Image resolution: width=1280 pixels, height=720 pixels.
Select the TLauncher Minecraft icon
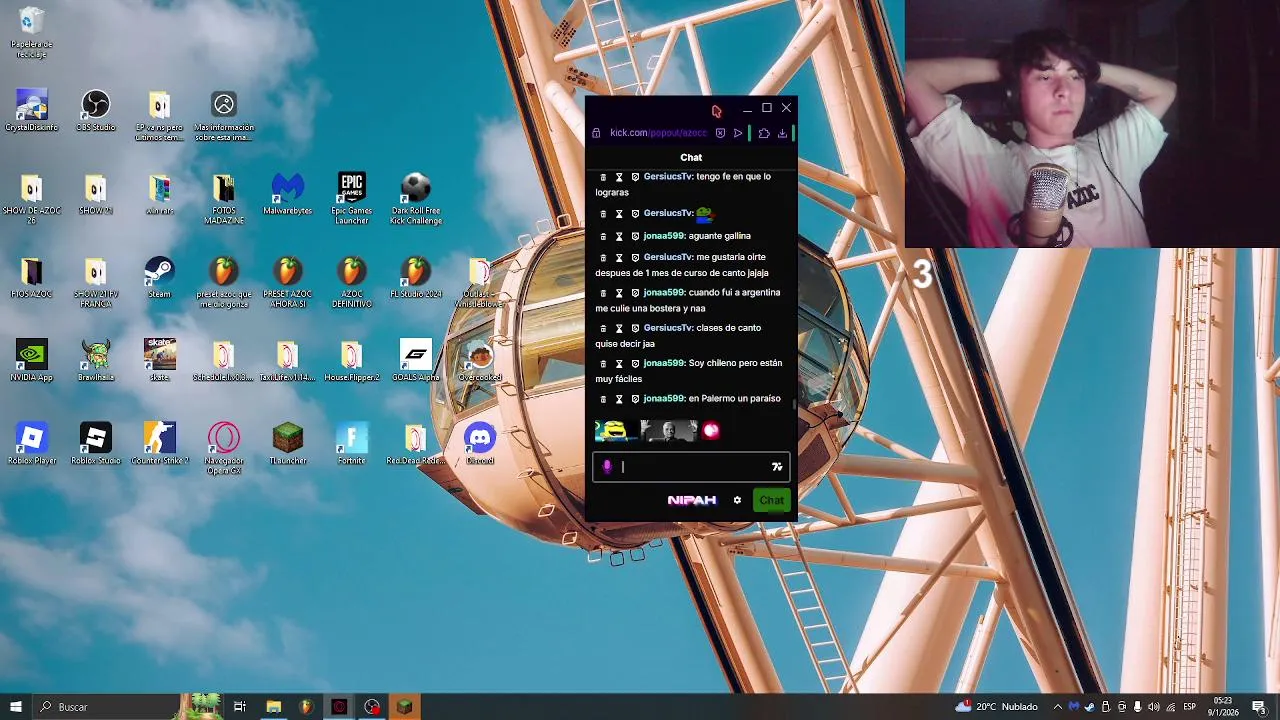tap(288, 444)
